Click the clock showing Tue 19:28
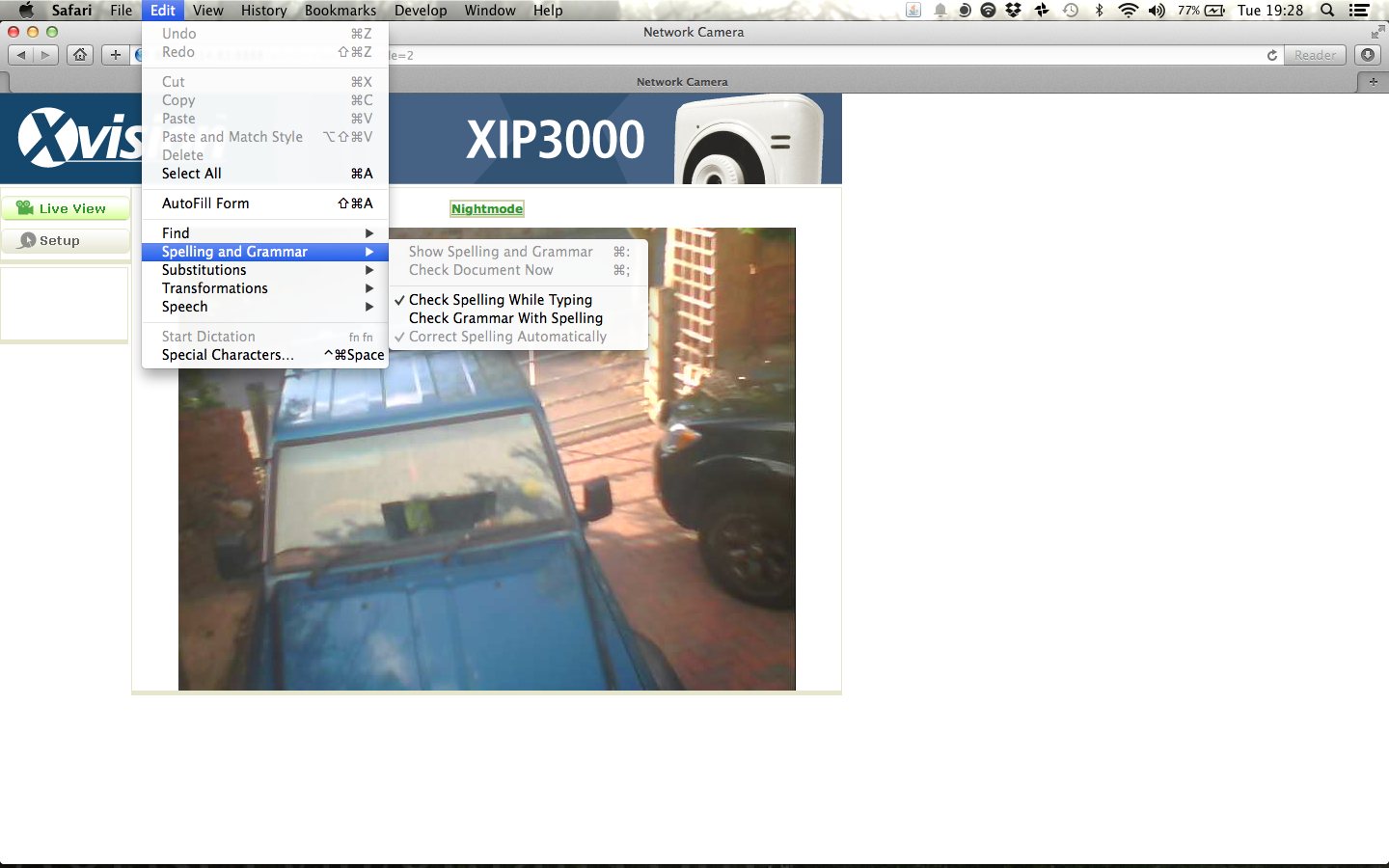The width and height of the screenshot is (1389, 868). (x=1270, y=11)
